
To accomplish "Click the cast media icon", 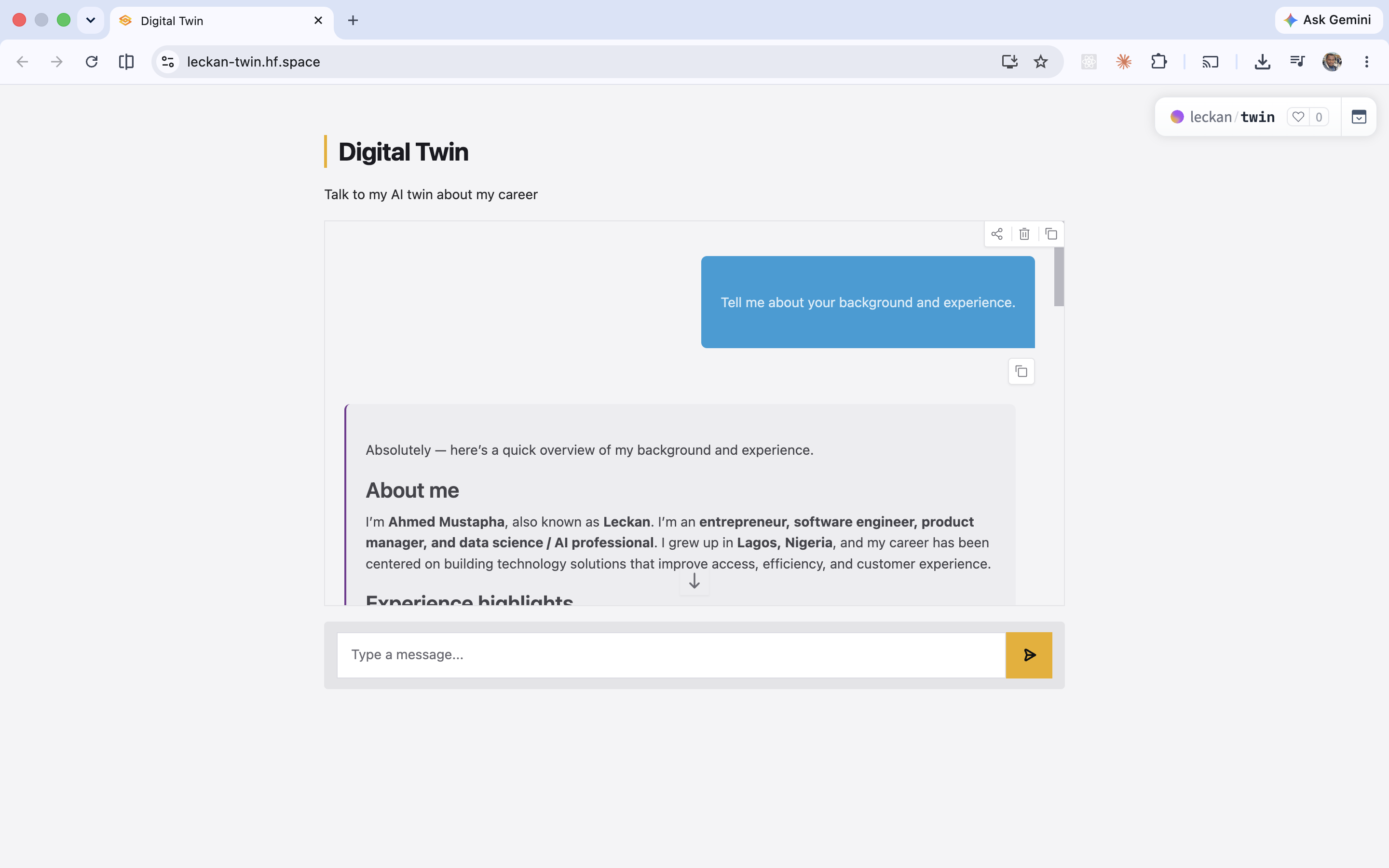I will (1210, 61).
